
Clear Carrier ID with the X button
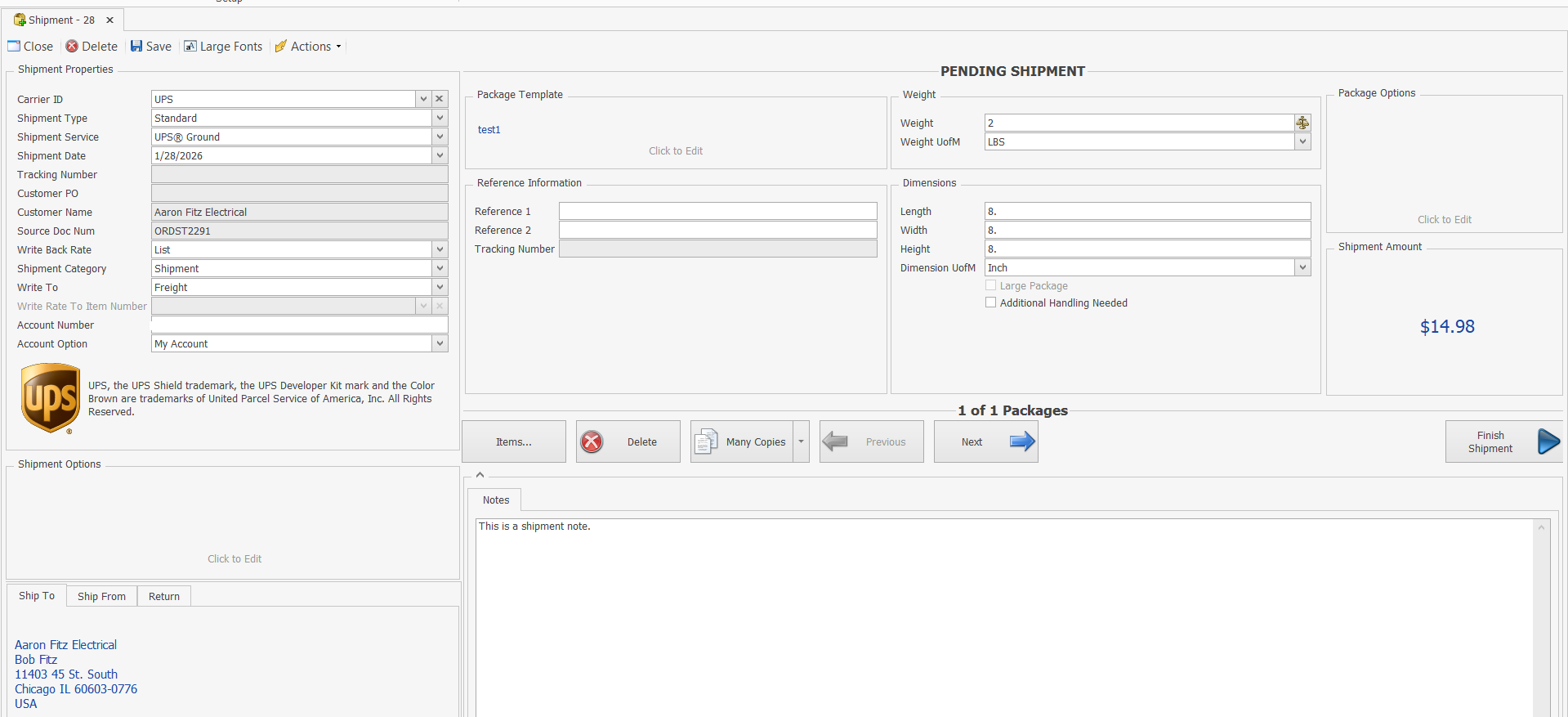click(x=440, y=99)
